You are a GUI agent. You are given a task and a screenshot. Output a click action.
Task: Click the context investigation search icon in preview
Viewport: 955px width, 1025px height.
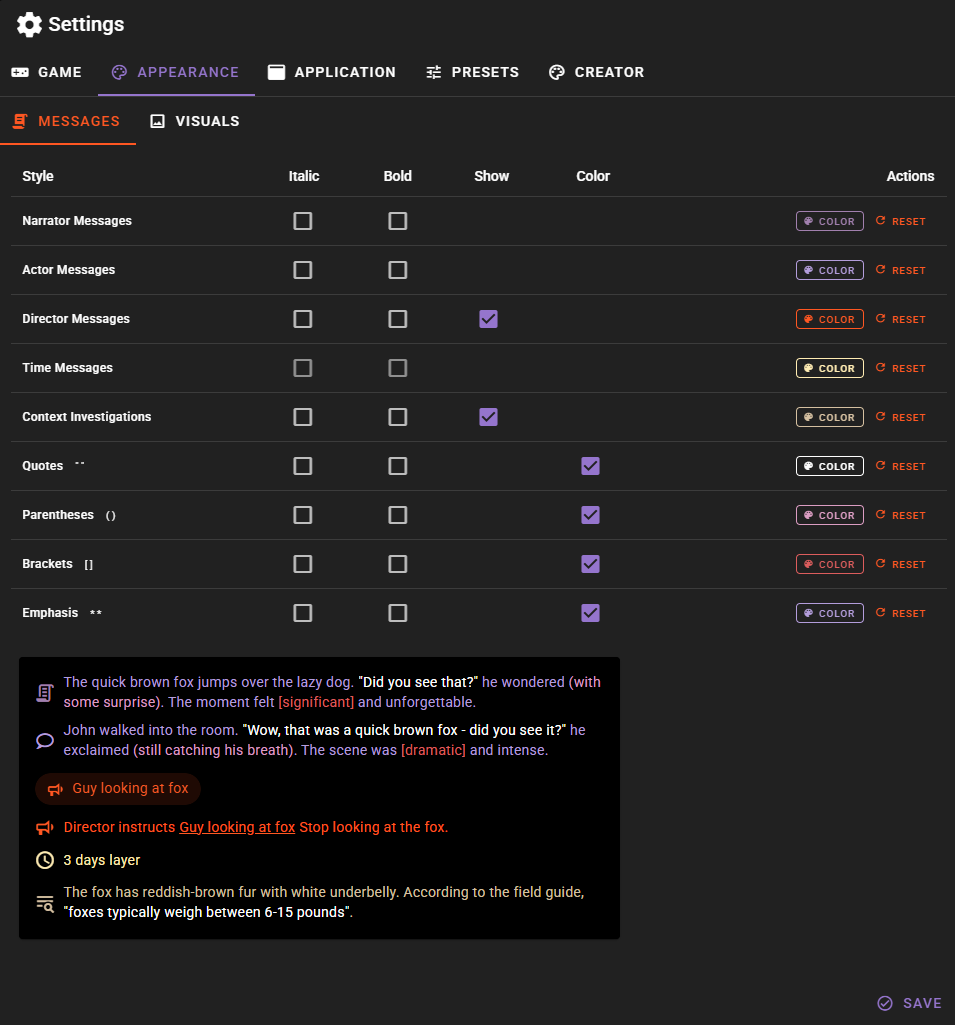coord(45,902)
